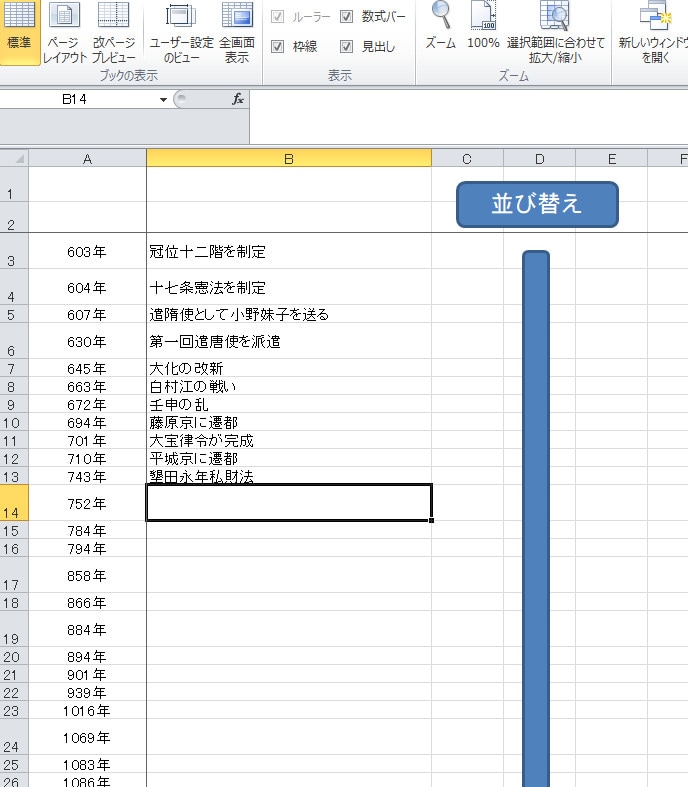Select column C header
Viewport: 688px width, 787px height.
pos(467,159)
